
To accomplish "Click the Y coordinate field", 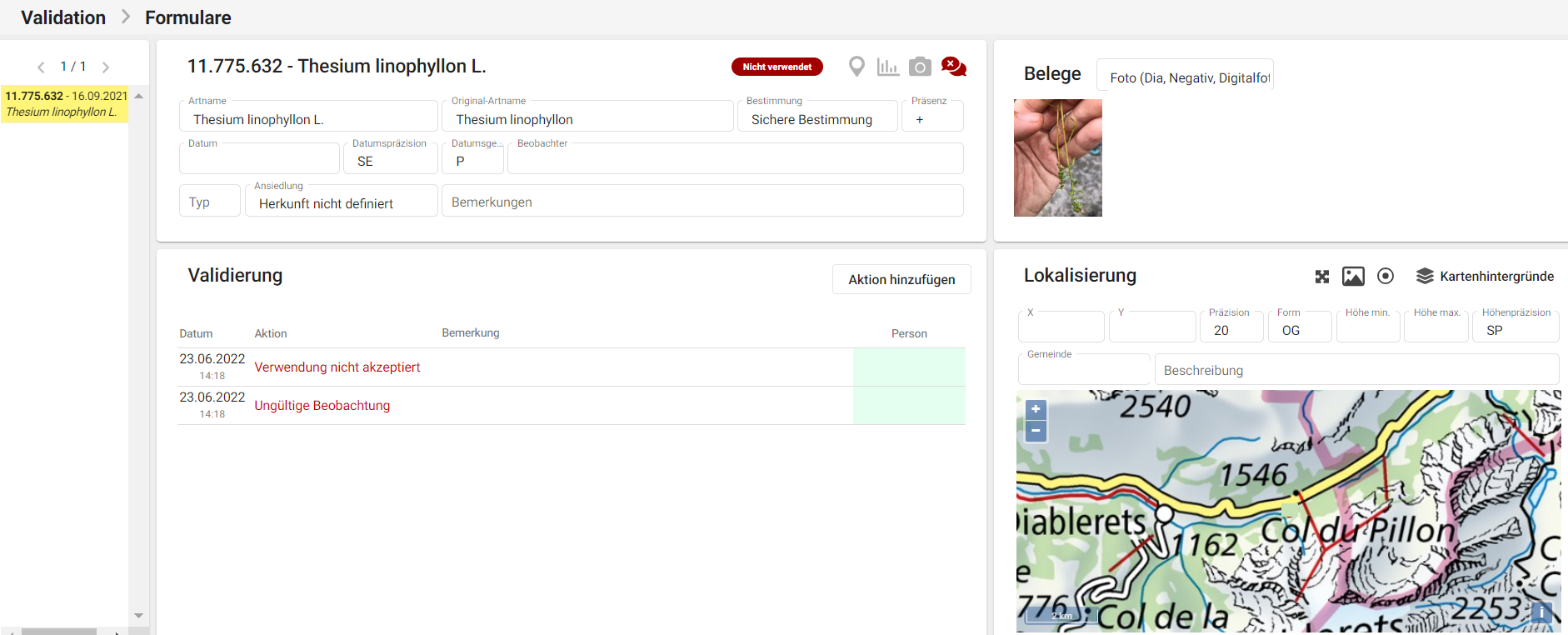I will pyautogui.click(x=1152, y=327).
